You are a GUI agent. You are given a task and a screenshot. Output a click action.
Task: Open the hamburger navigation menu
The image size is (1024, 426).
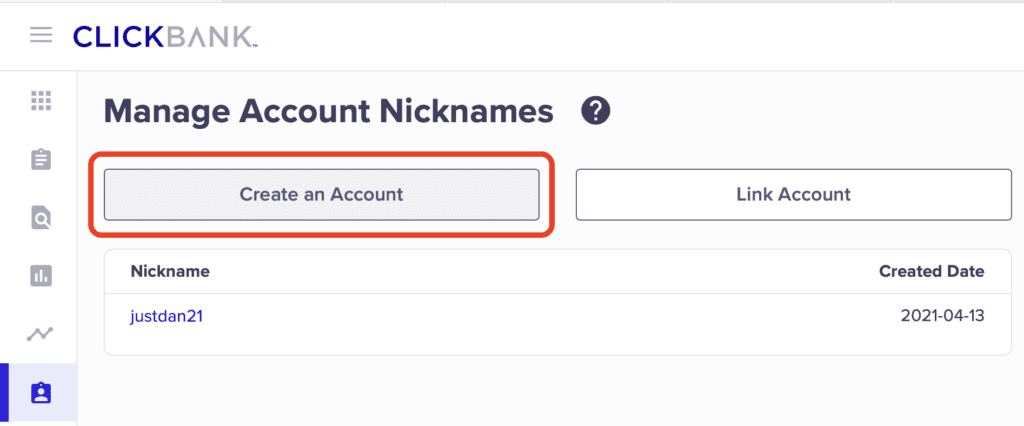click(x=40, y=36)
